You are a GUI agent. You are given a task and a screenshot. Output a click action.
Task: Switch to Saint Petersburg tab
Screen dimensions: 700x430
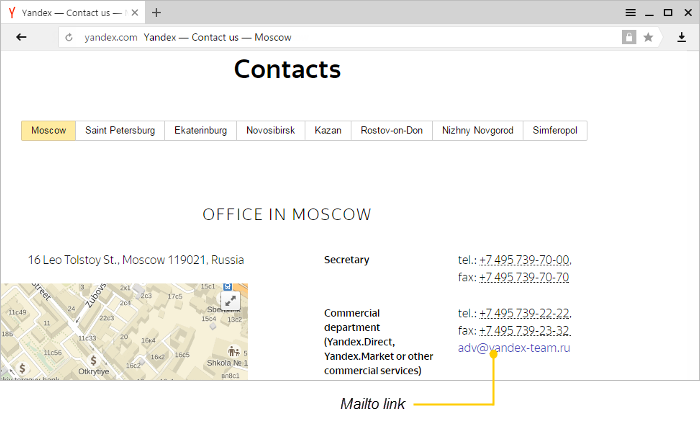click(120, 130)
